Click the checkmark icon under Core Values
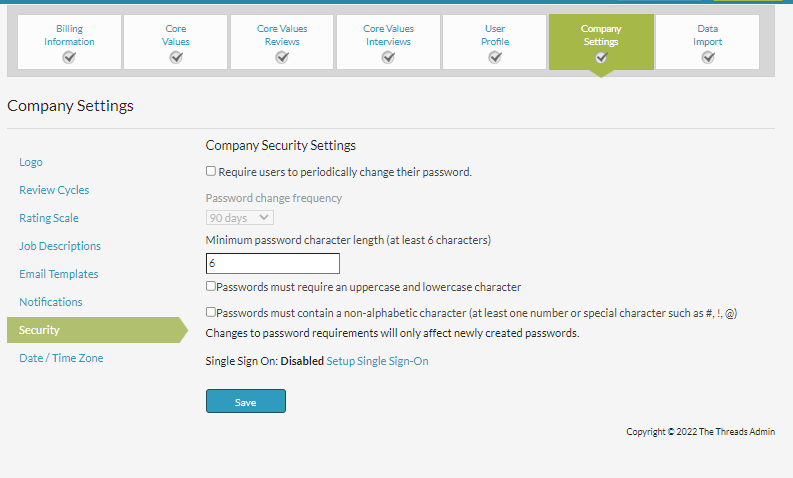This screenshot has height=478, width=793. click(x=176, y=58)
